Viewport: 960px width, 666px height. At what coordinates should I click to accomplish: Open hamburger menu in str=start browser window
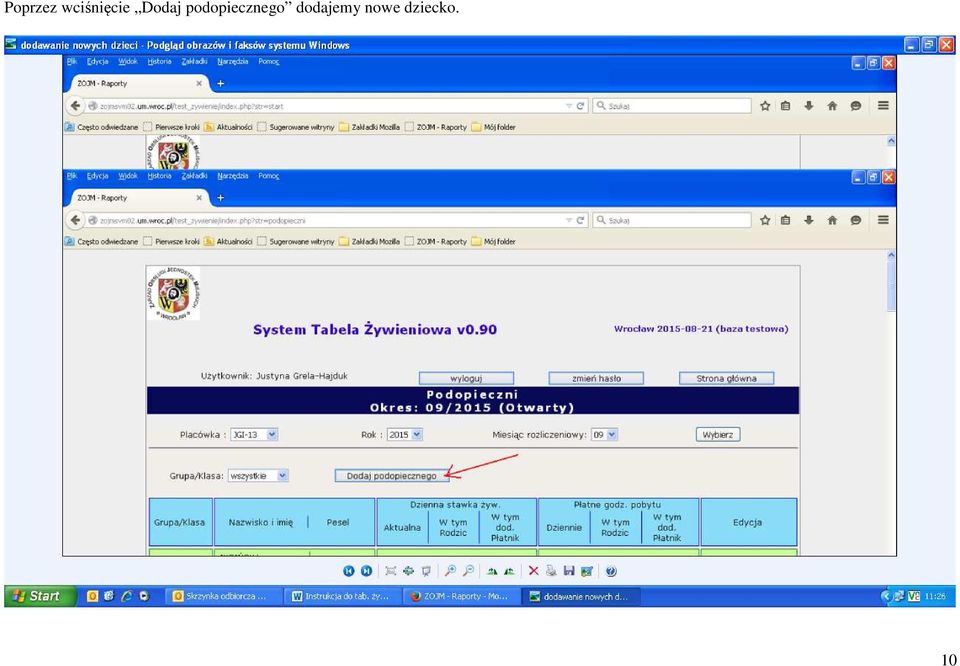[x=883, y=105]
